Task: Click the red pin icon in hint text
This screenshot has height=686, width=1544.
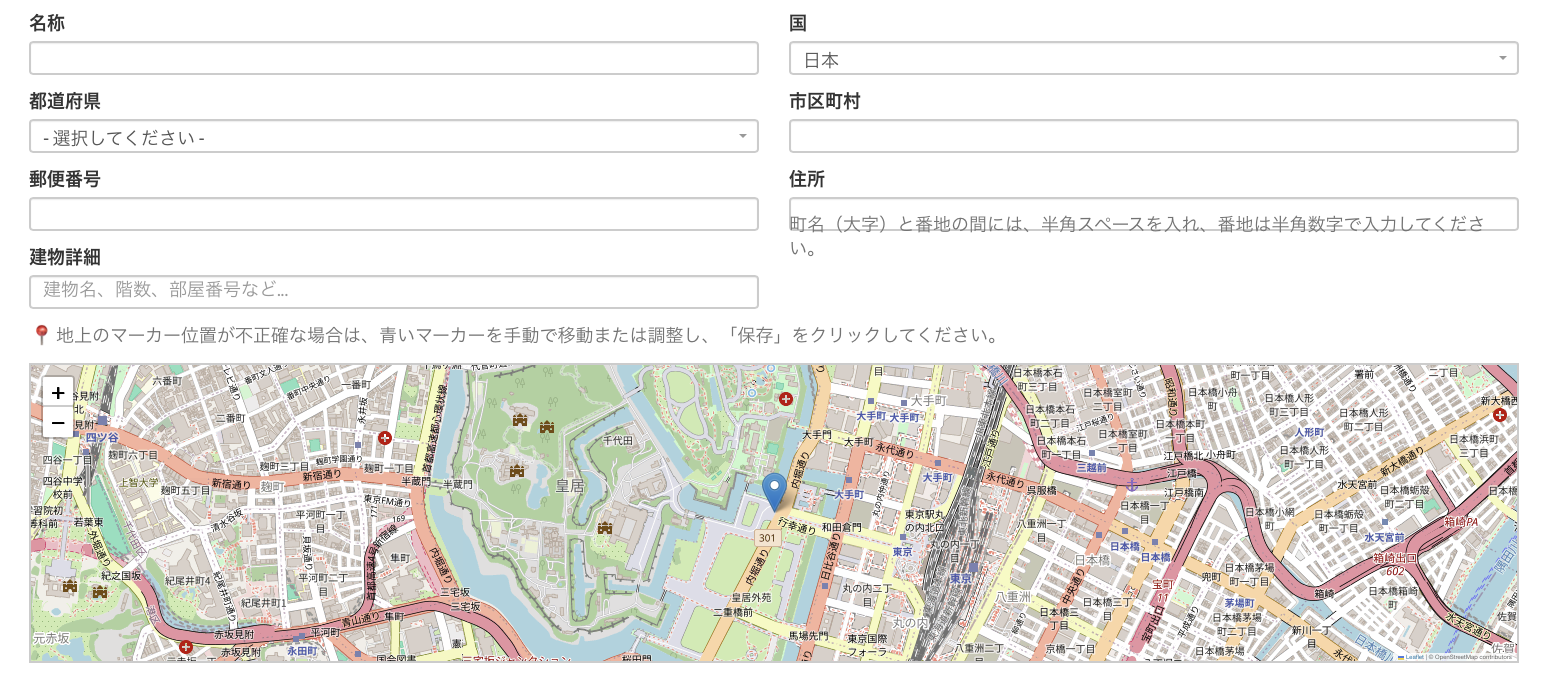Action: [41, 335]
